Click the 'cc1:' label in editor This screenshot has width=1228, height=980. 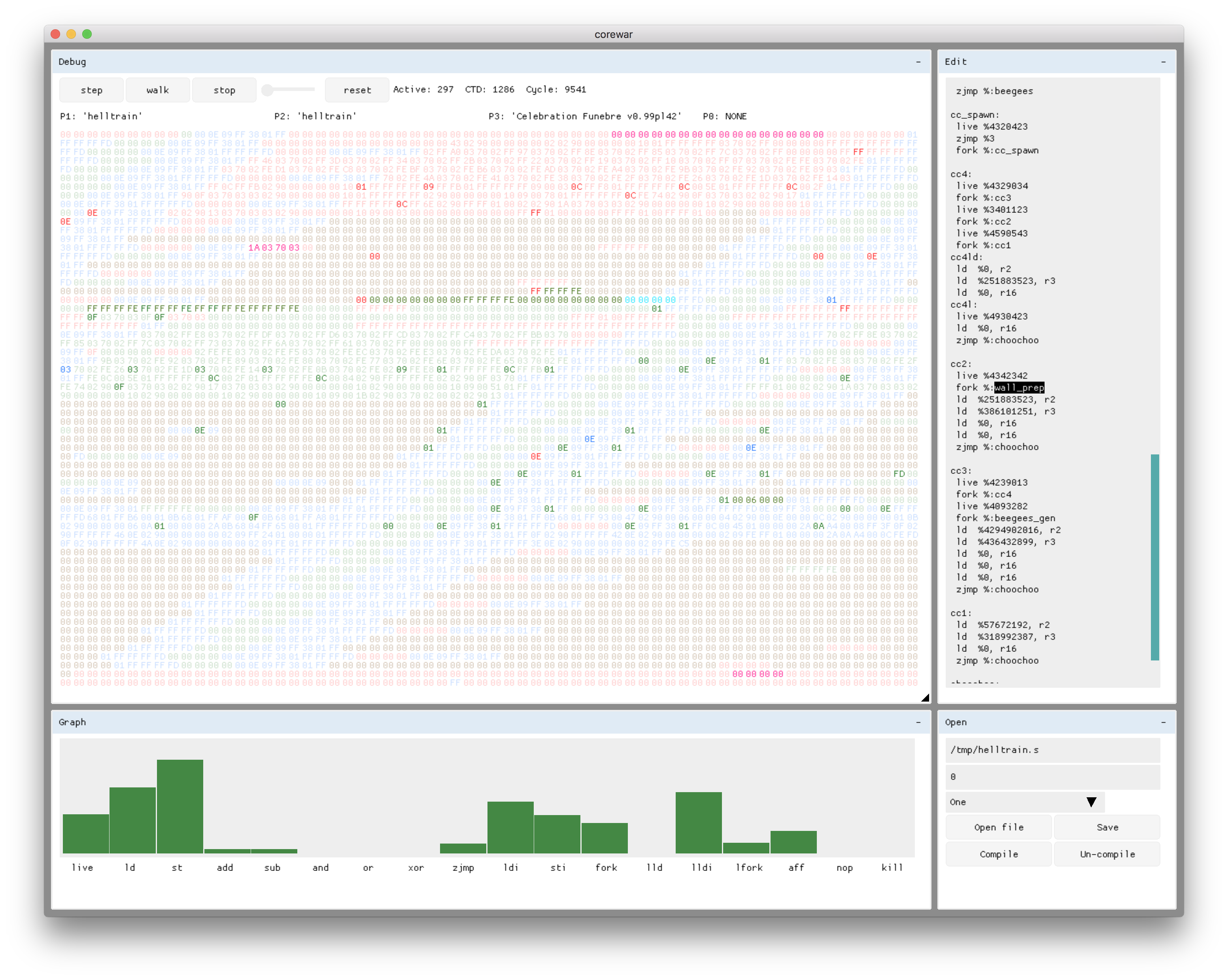961,613
